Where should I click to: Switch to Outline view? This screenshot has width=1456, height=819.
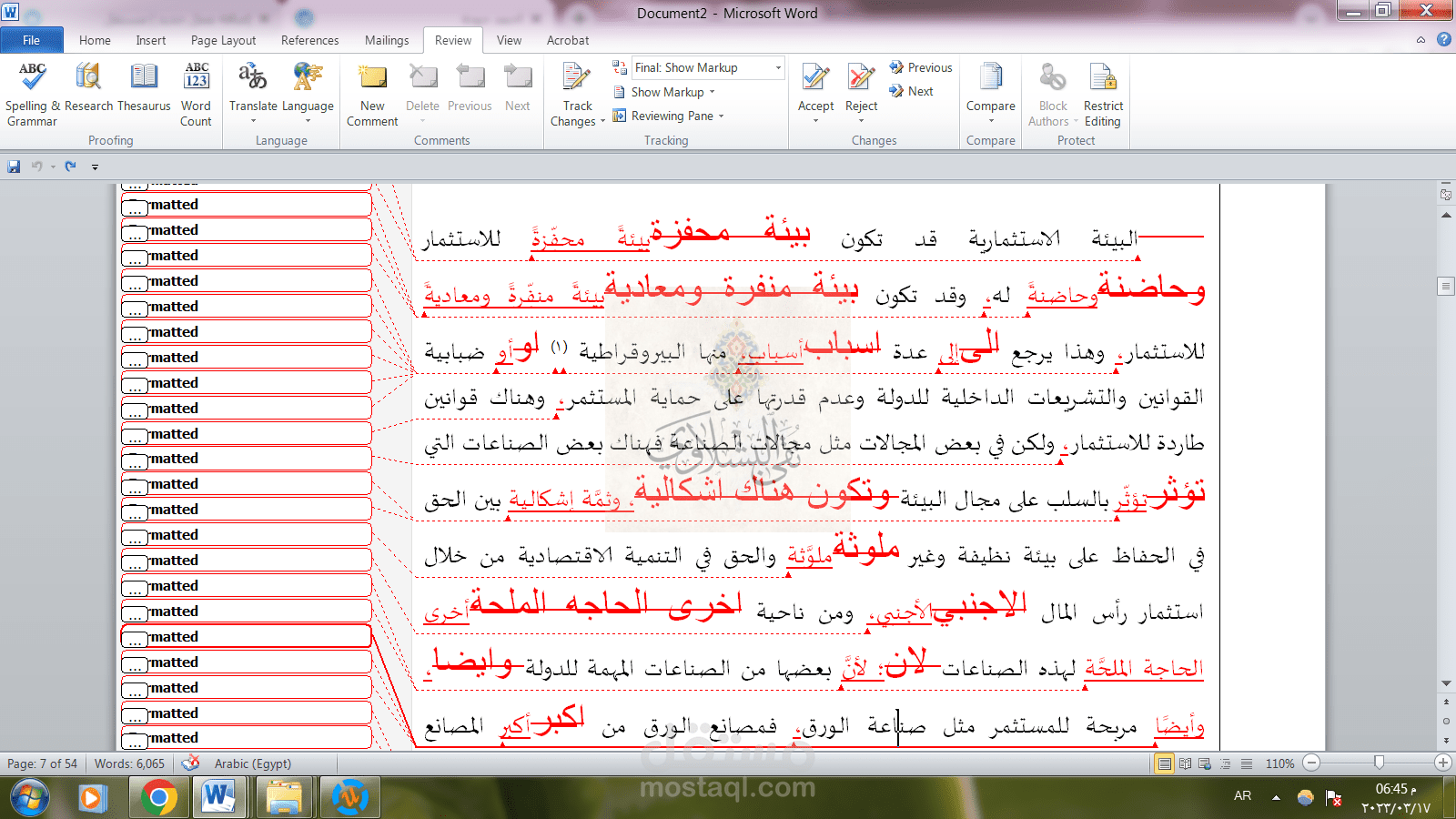coord(1226,763)
